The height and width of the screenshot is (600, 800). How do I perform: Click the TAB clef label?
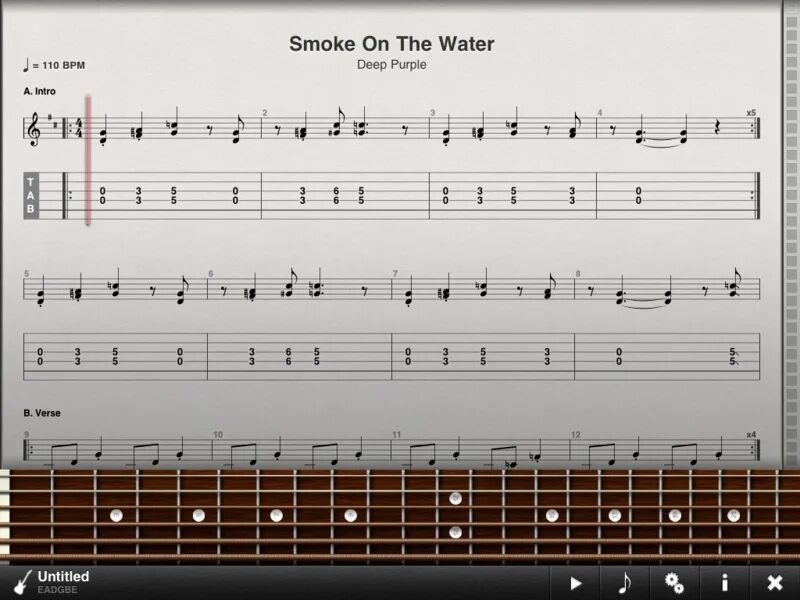(31, 195)
